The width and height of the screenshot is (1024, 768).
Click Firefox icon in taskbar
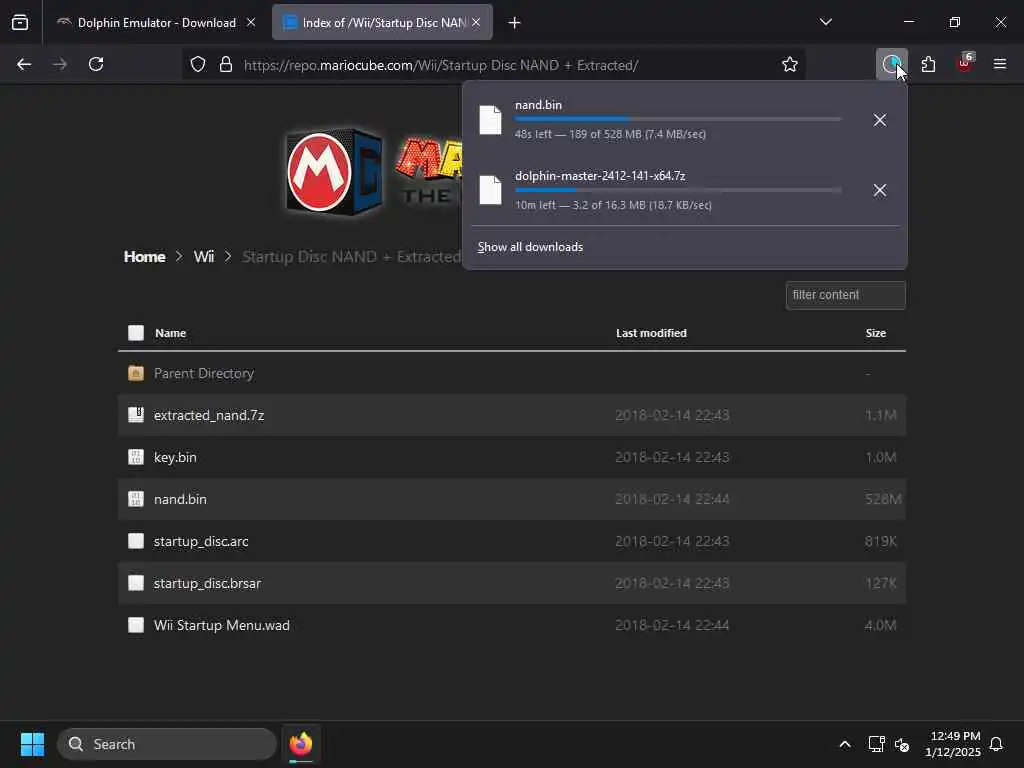[x=301, y=744]
